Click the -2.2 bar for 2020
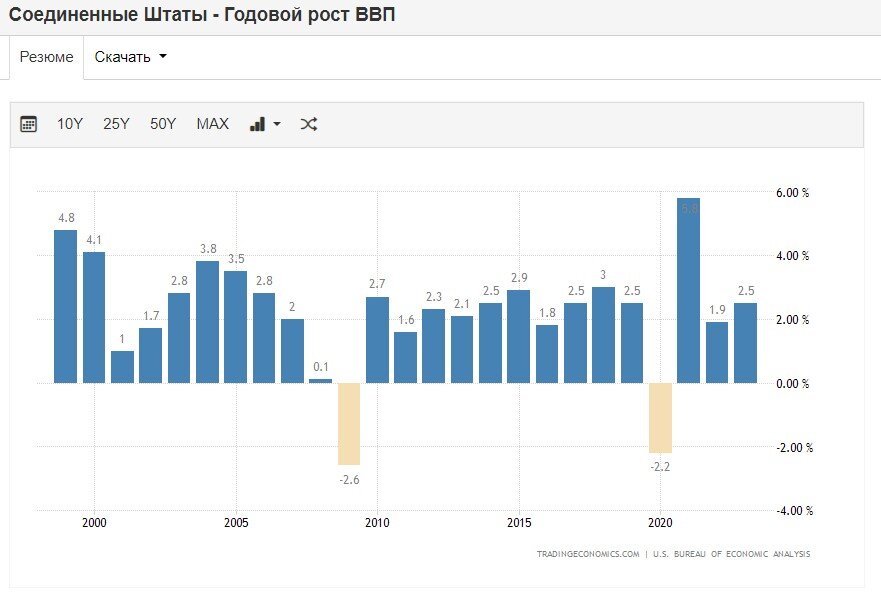The image size is (881, 605). coord(659,420)
